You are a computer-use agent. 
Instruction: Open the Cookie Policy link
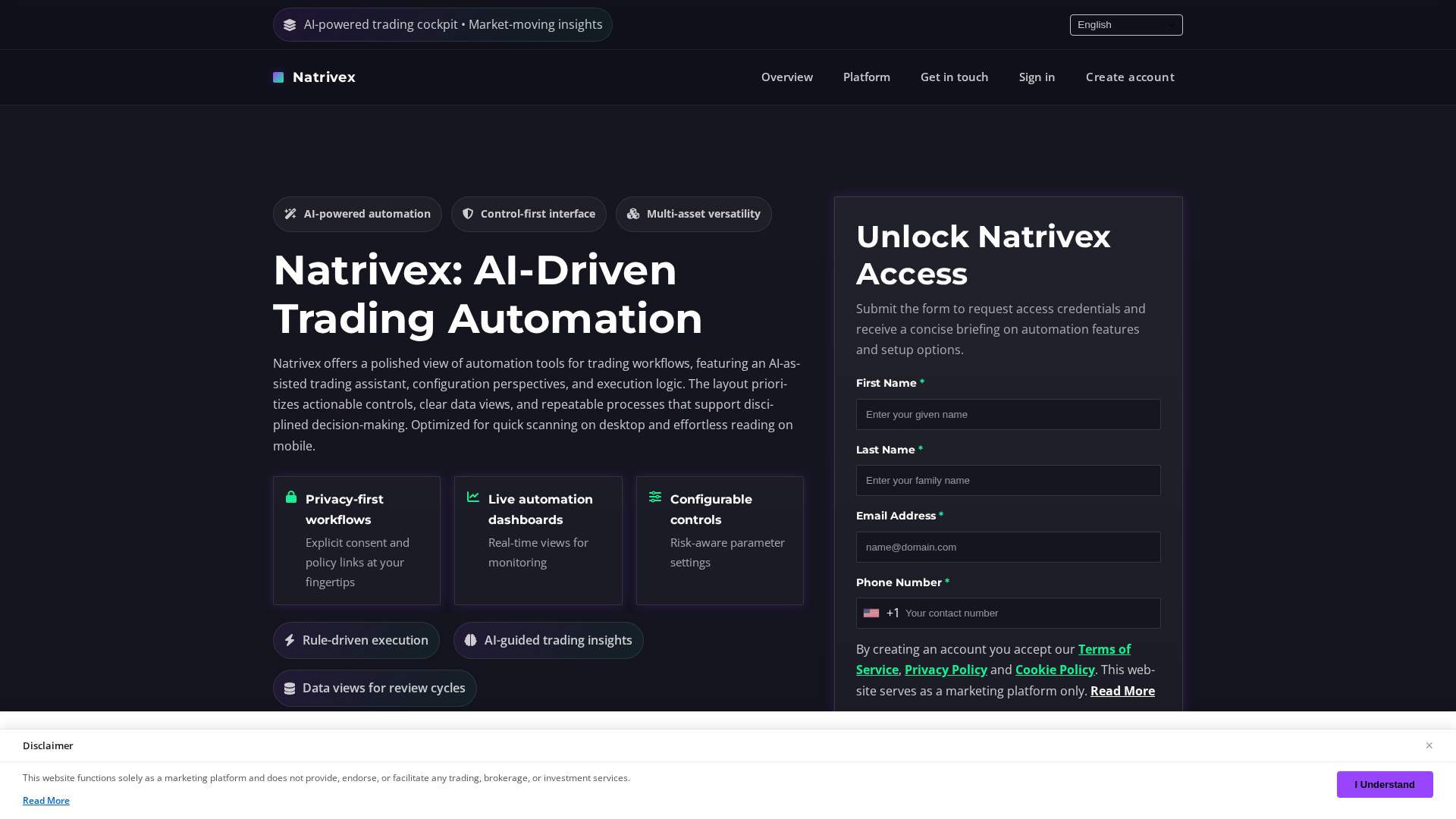pyautogui.click(x=1055, y=670)
